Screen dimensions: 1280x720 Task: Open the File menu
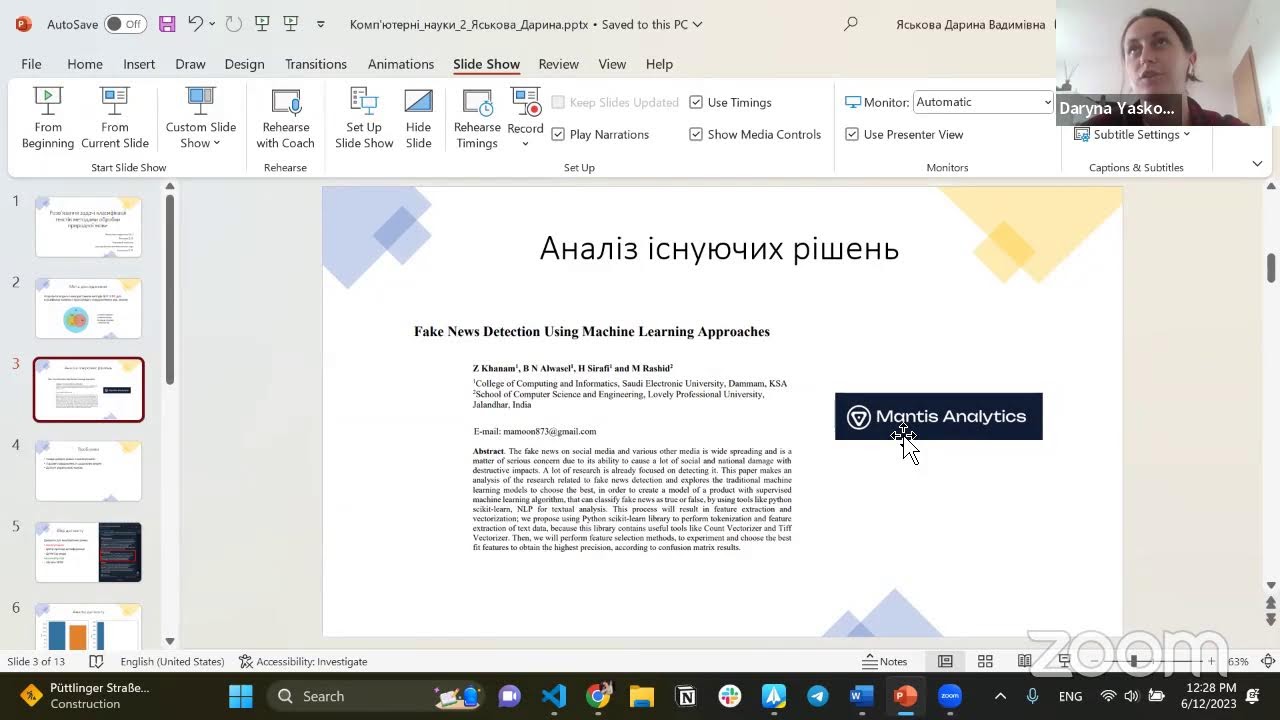31,64
